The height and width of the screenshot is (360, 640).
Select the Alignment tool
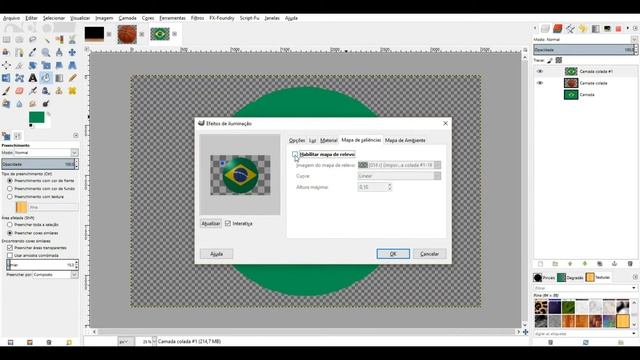(x=7, y=65)
